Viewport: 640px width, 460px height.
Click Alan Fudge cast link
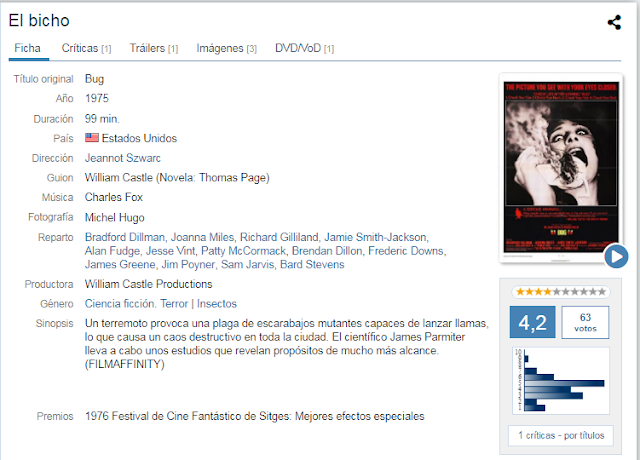click(x=112, y=251)
